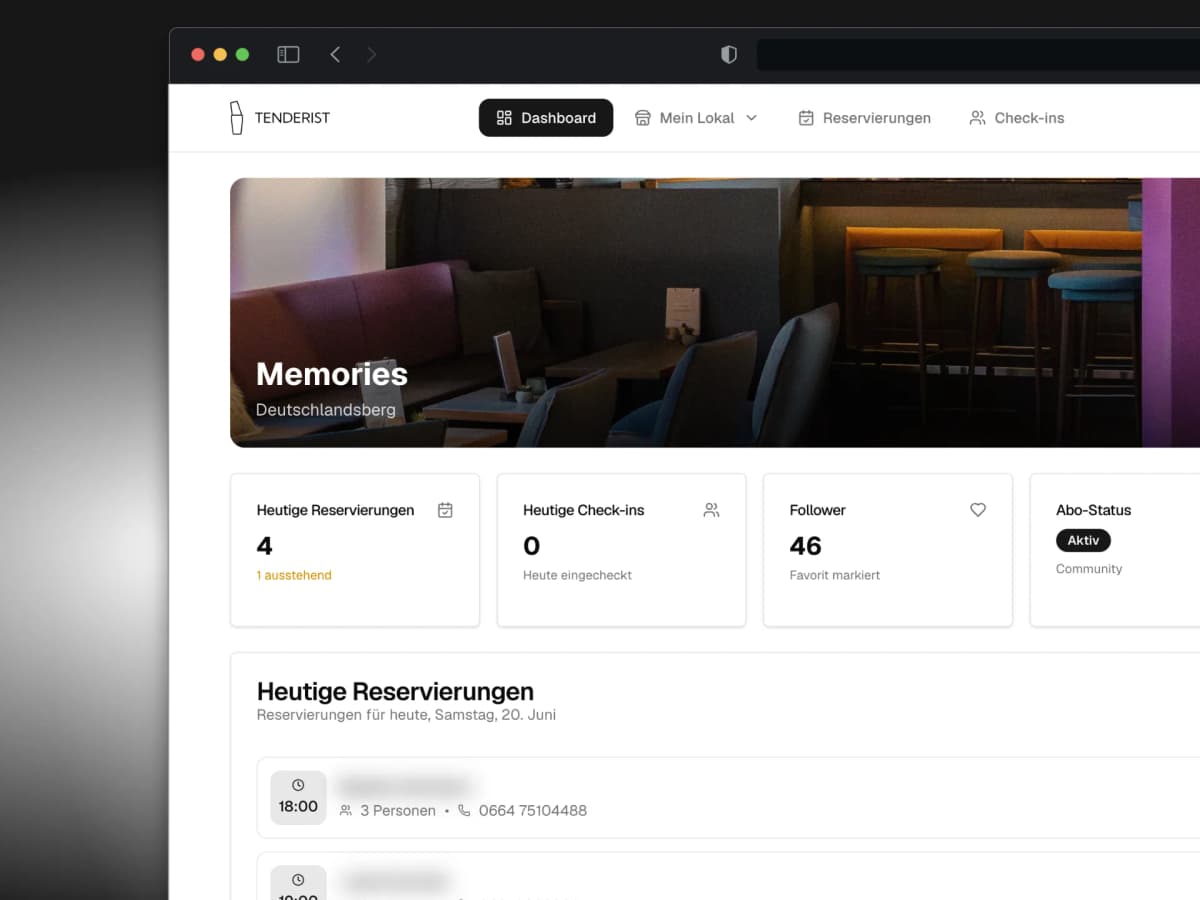Click the heart icon in Follower card
The width and height of the screenshot is (1200, 900).
[x=978, y=510]
